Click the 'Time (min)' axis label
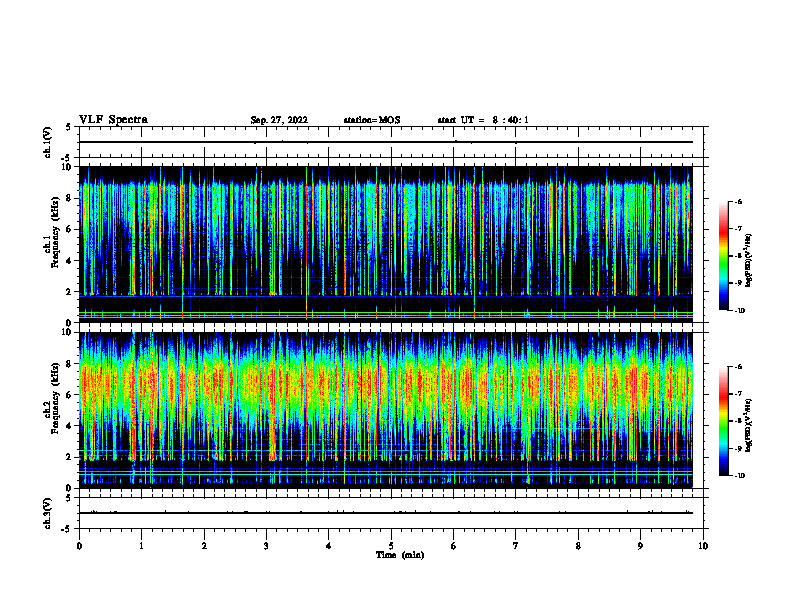The width and height of the screenshot is (792, 612). pyautogui.click(x=400, y=555)
